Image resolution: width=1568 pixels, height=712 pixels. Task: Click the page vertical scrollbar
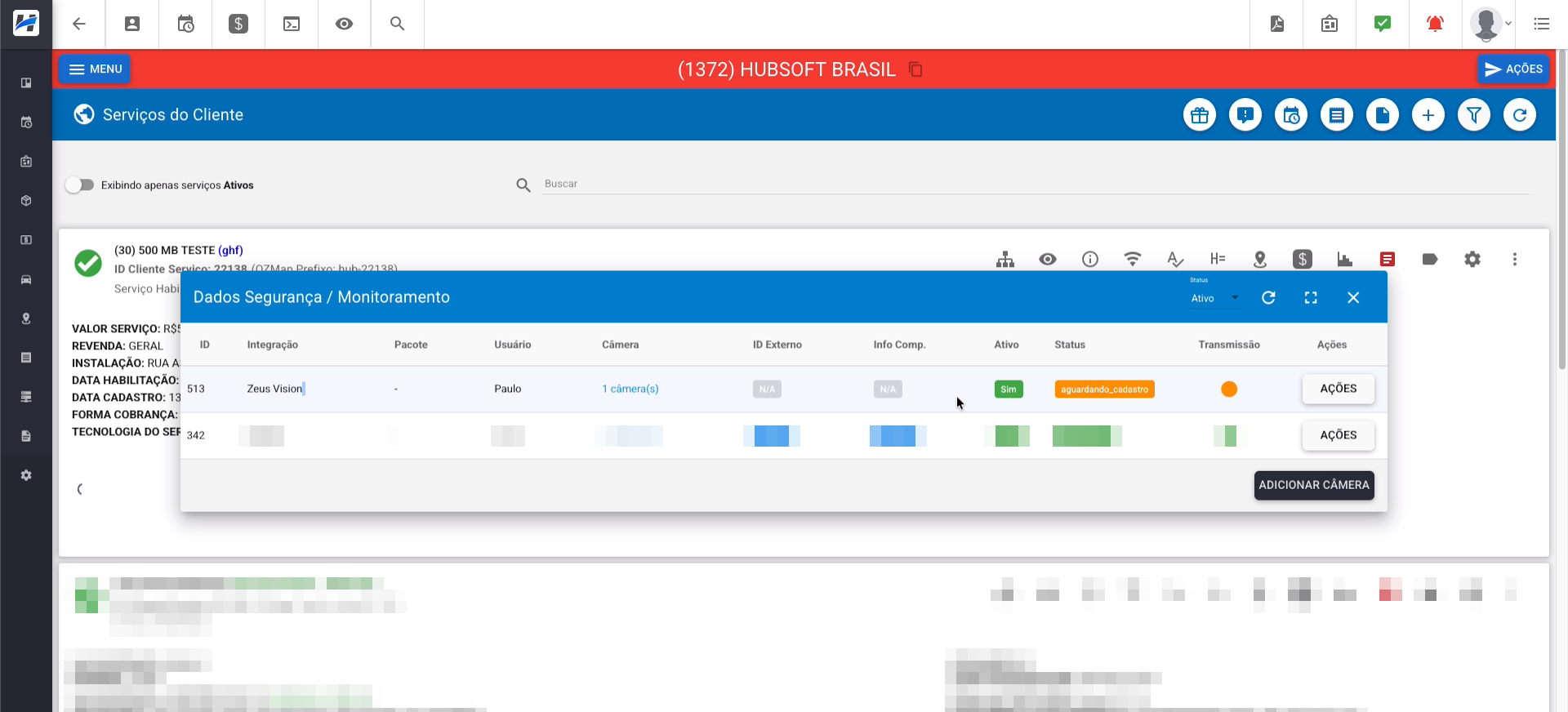pyautogui.click(x=1562, y=209)
